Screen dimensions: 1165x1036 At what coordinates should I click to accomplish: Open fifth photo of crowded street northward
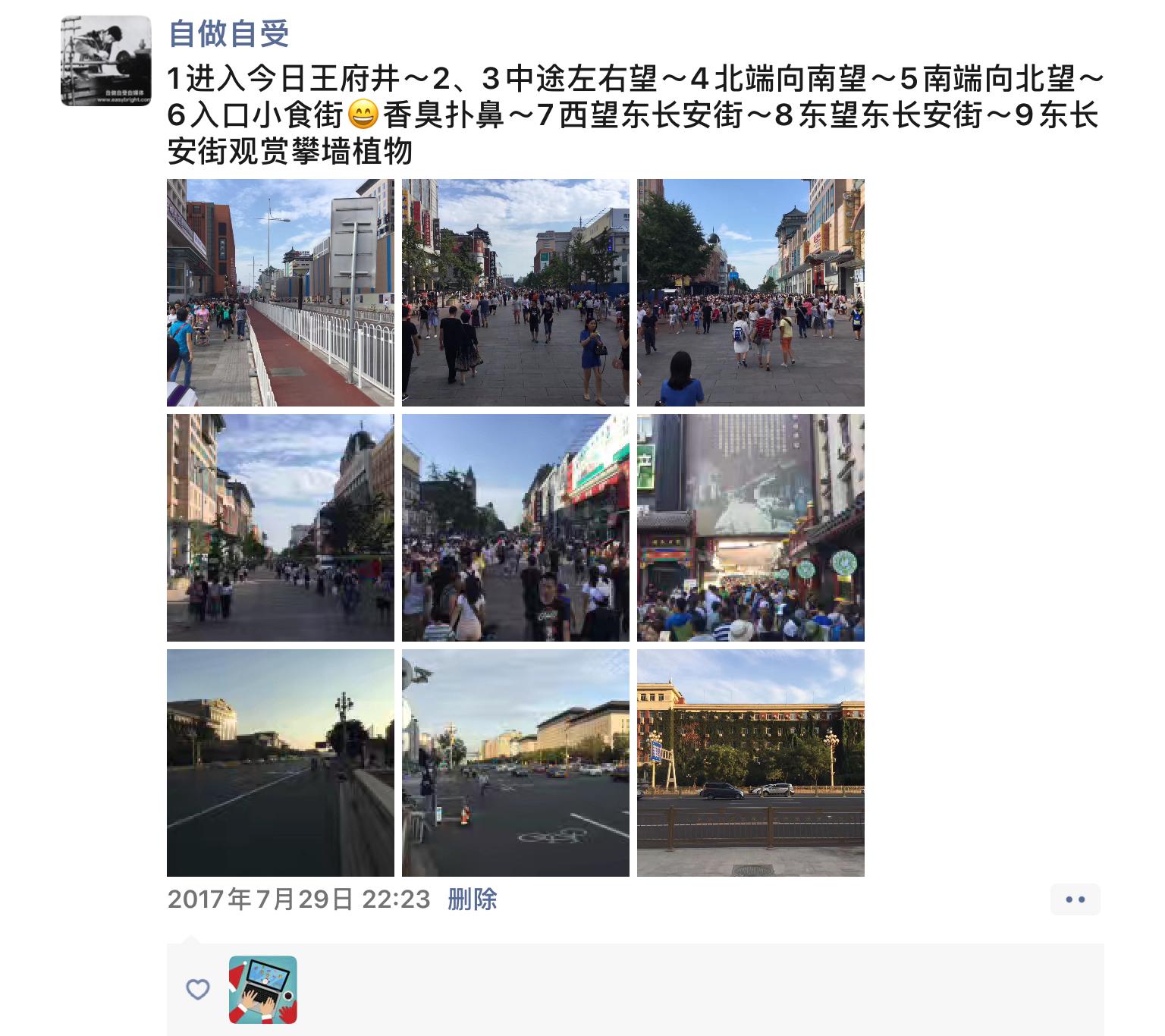click(516, 528)
